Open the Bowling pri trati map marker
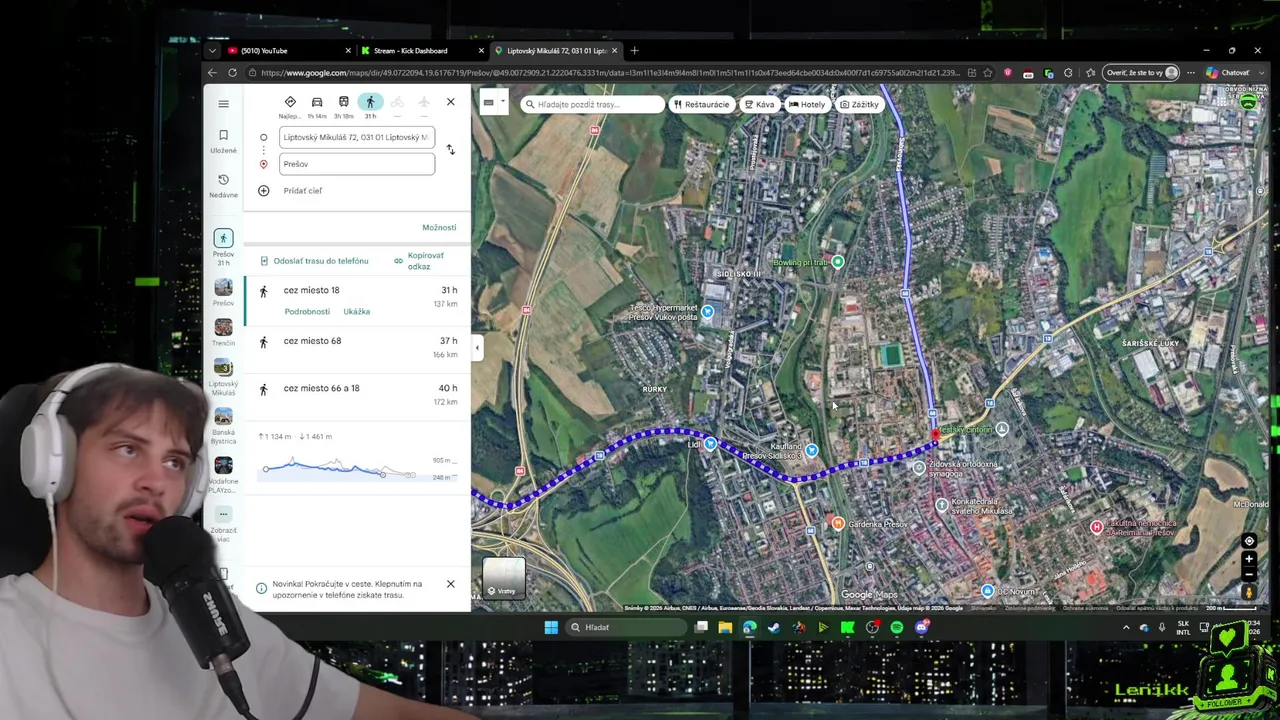The width and height of the screenshot is (1280, 720). point(838,262)
